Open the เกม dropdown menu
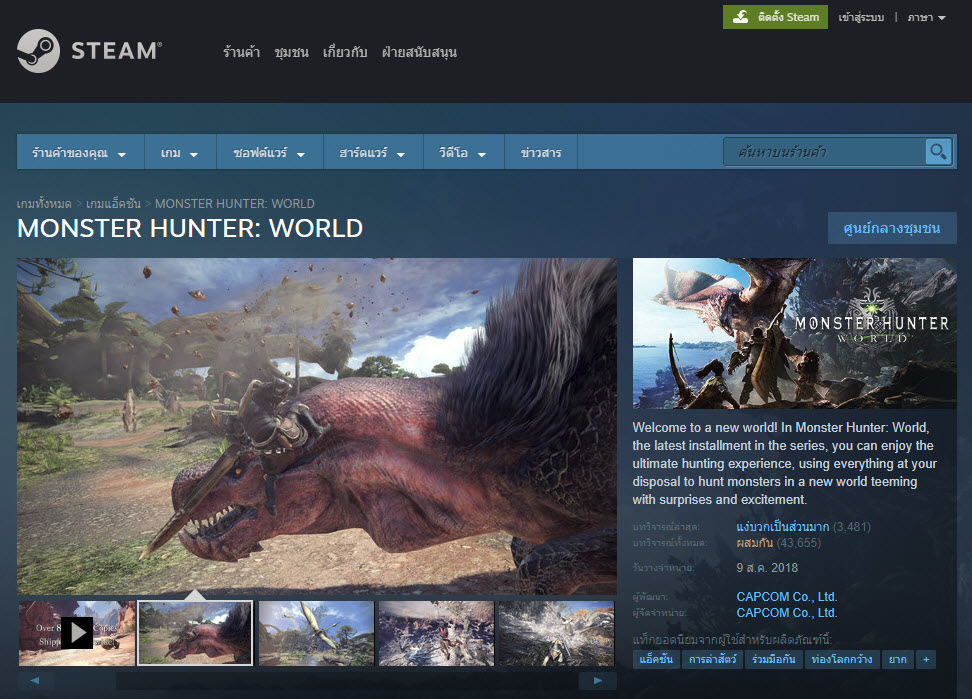The image size is (972, 699). (179, 153)
